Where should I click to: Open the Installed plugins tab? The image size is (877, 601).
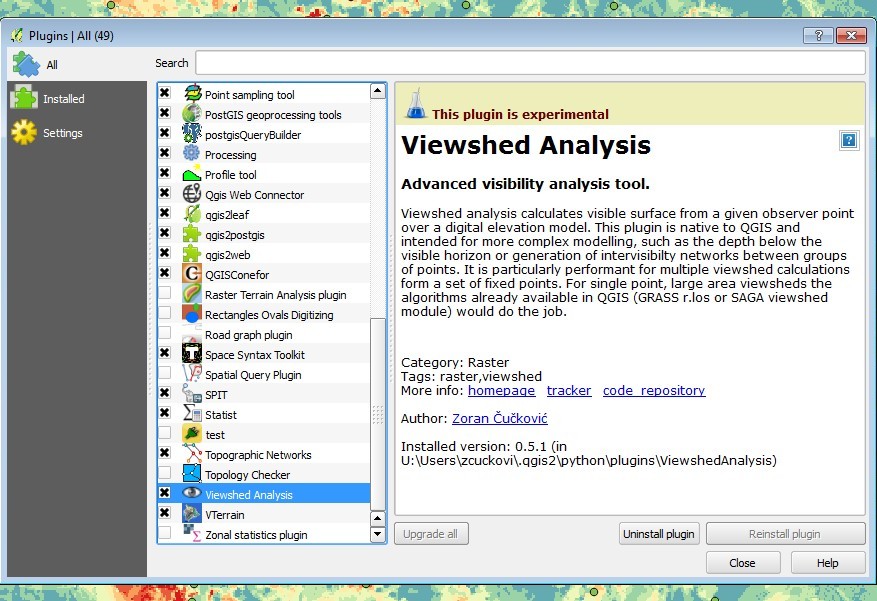pyautogui.click(x=77, y=99)
